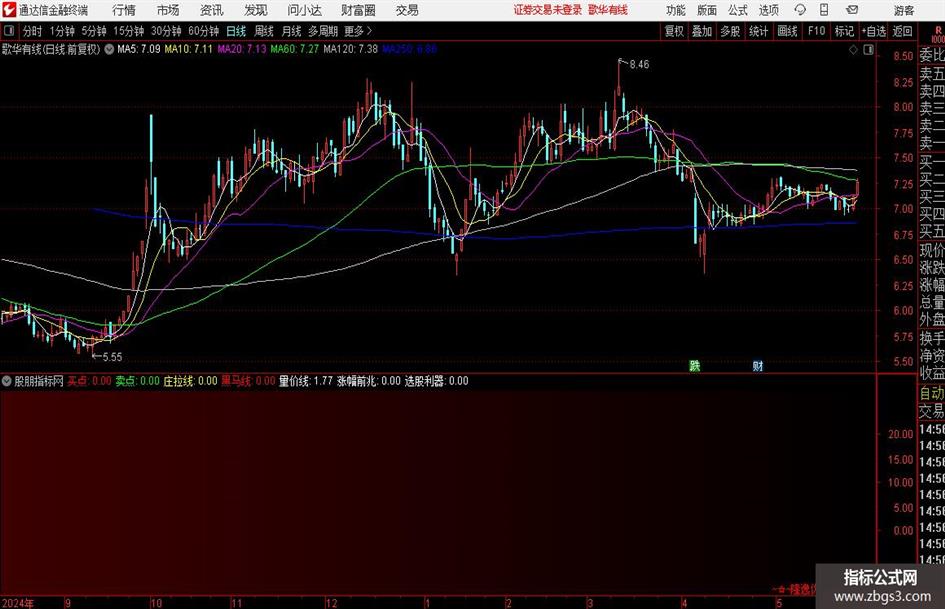Click the red R 1000 badge
Screen dimensions: 945x609
(938, 34)
